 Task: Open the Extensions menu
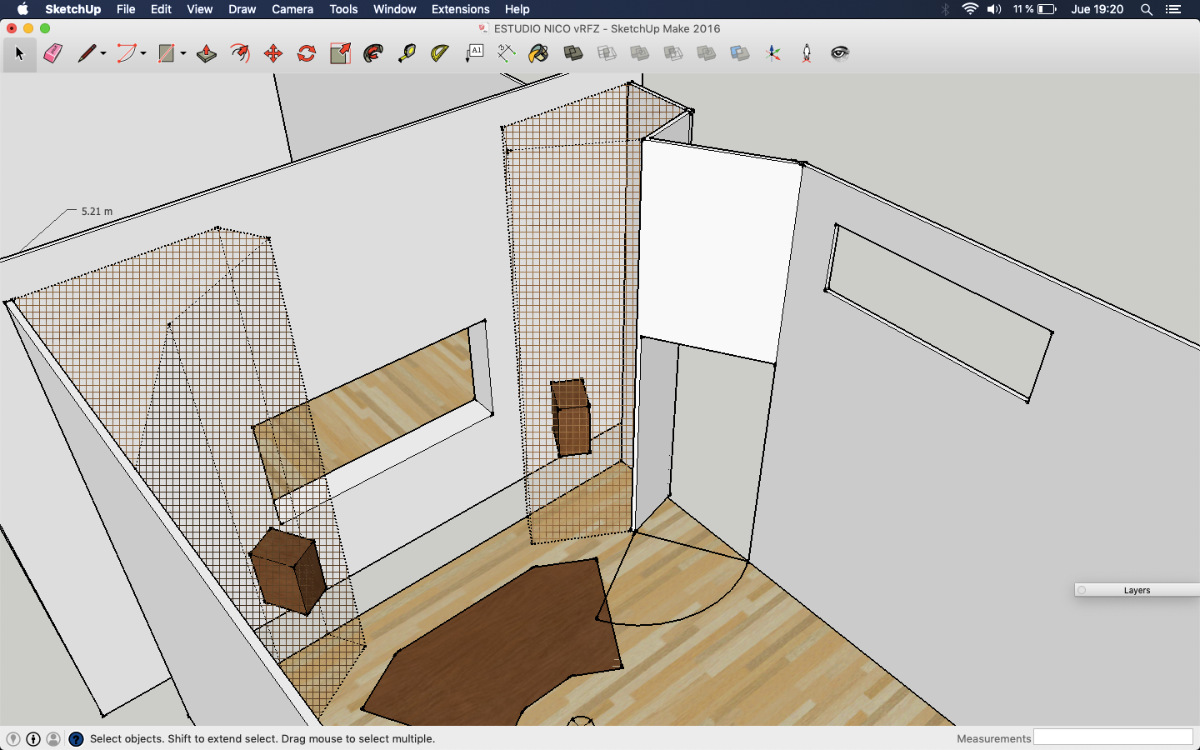[460, 9]
